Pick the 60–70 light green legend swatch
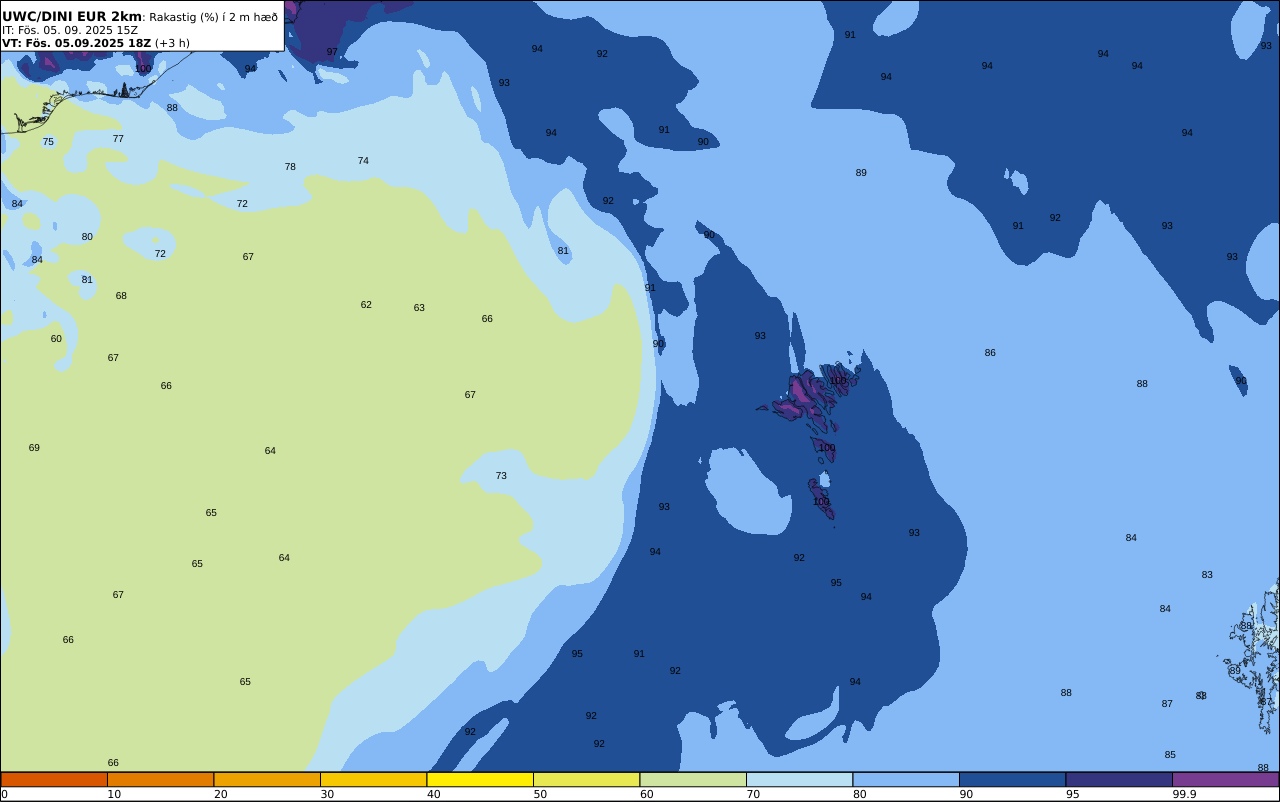 pos(693,779)
